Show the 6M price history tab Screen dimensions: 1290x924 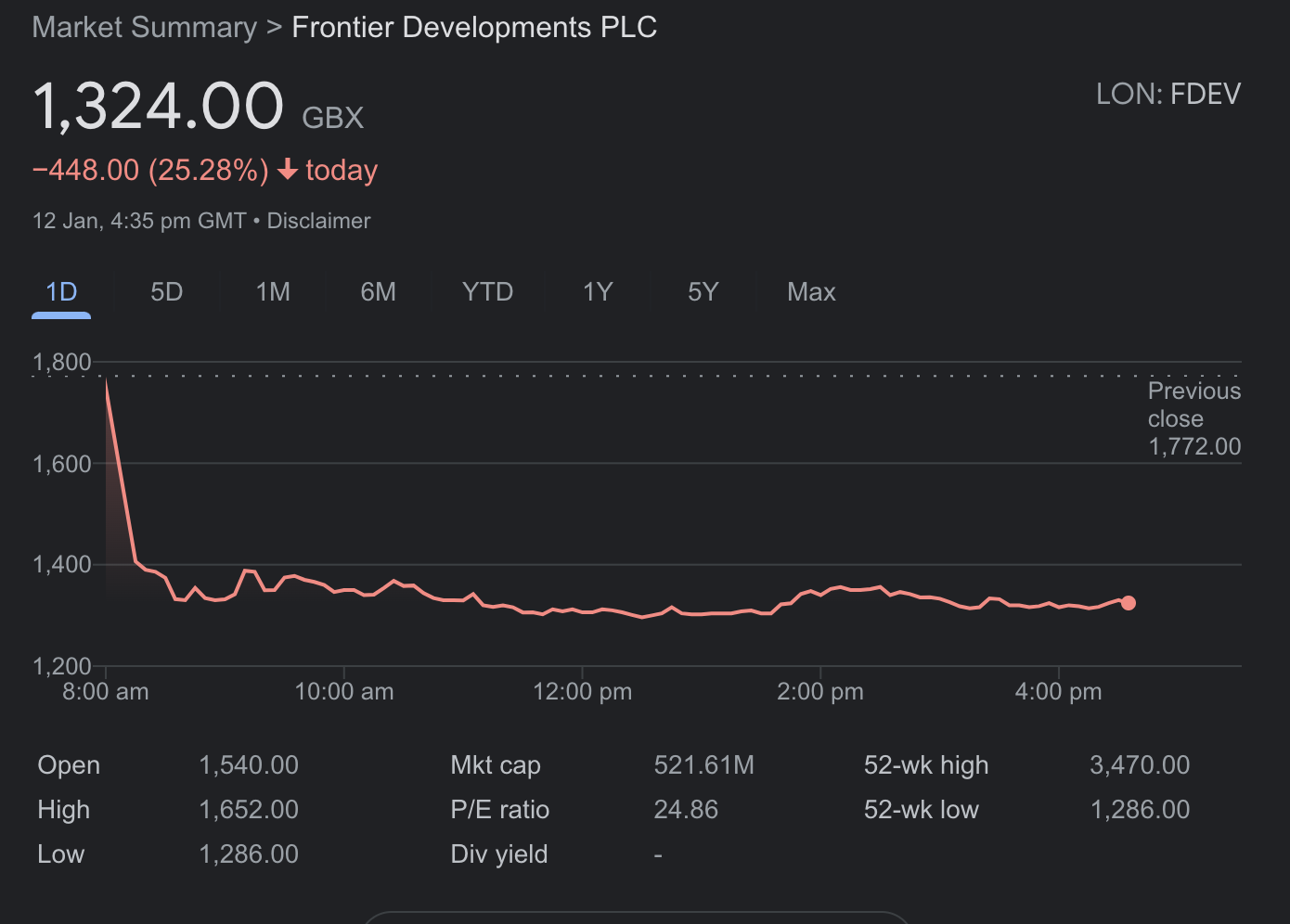378,292
